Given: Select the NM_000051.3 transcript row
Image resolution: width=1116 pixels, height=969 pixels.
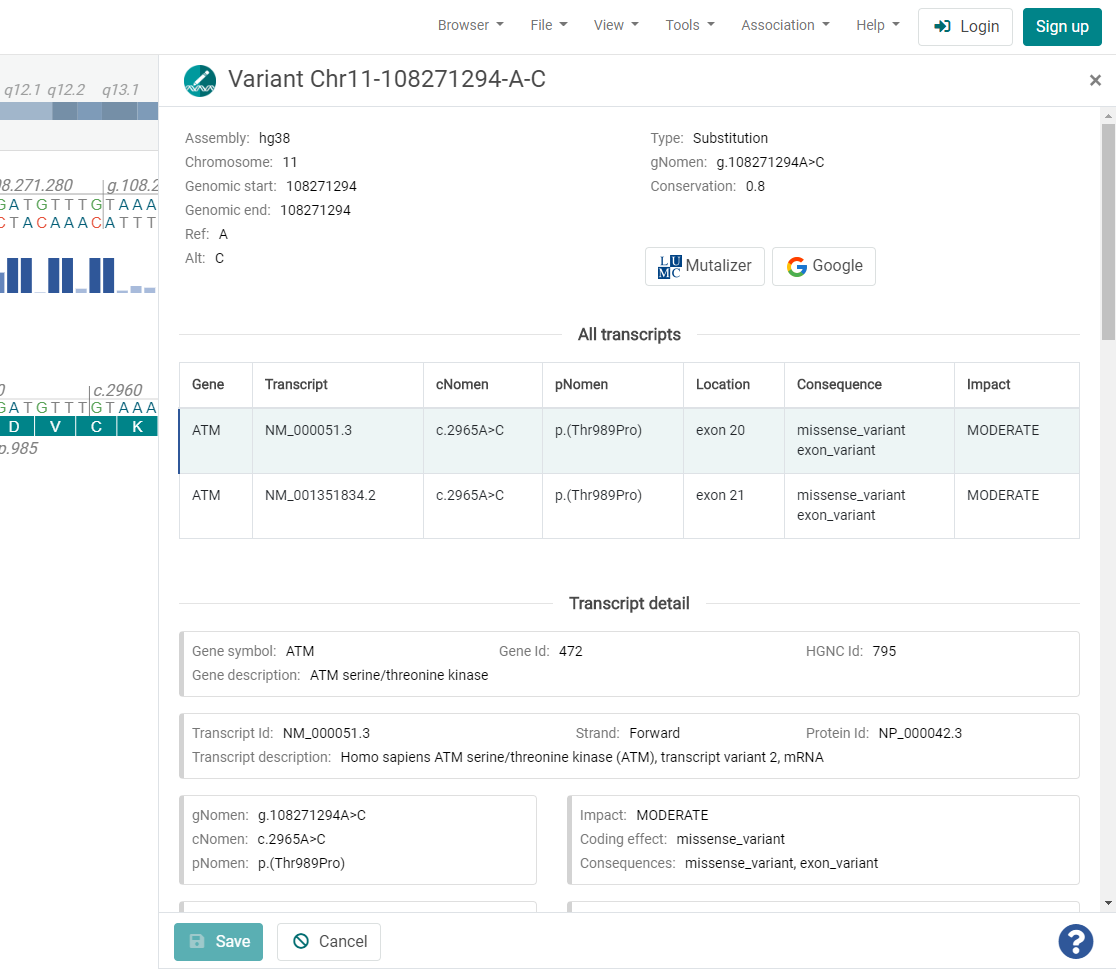Looking at the screenshot, I should (x=628, y=440).
